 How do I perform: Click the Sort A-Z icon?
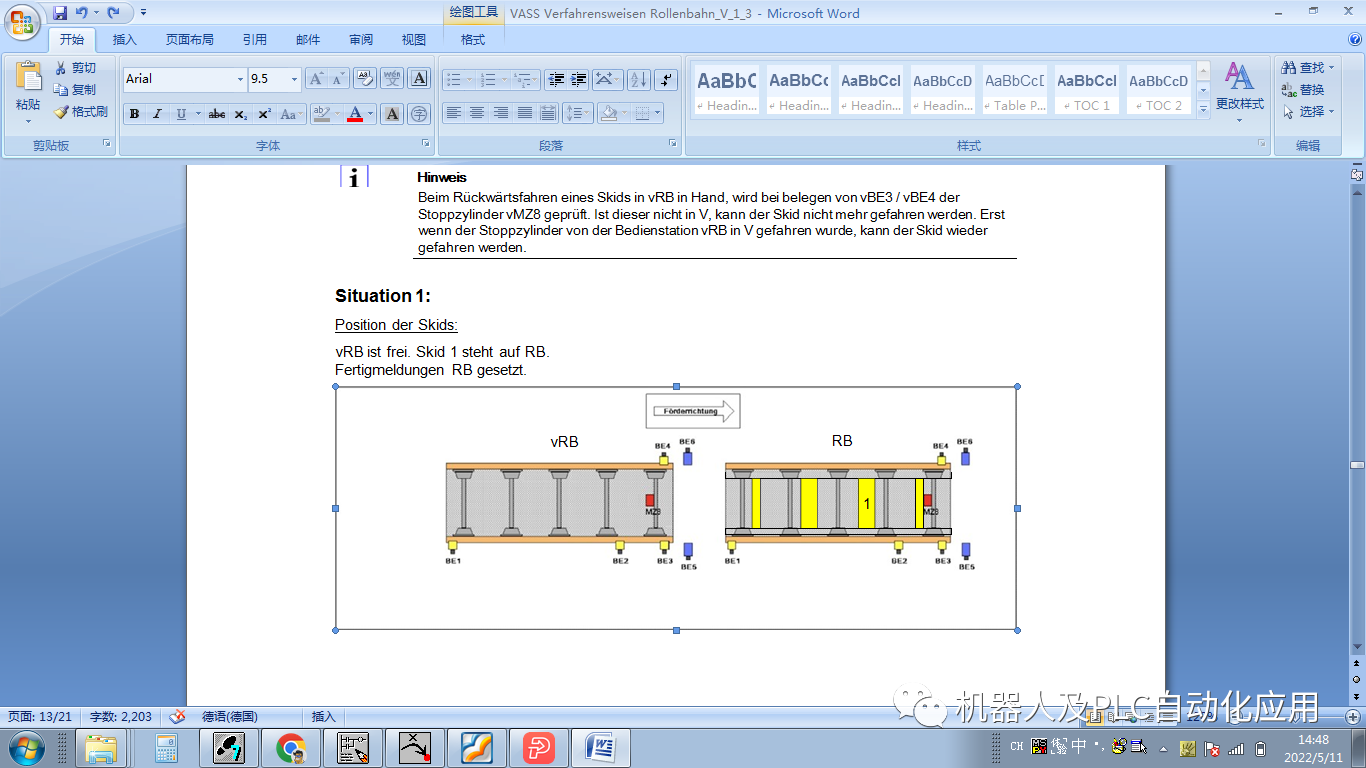click(638, 79)
